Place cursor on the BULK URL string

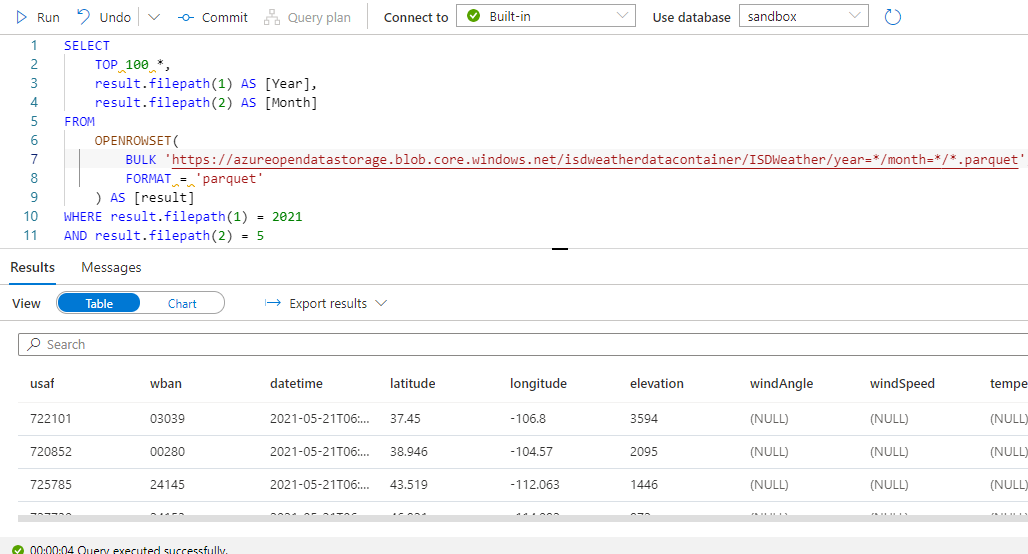pos(595,159)
